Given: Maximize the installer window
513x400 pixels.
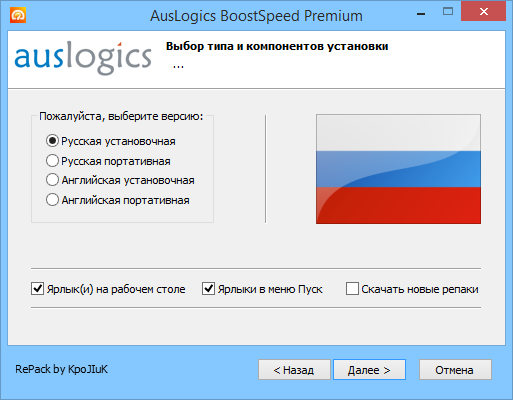Looking at the screenshot, I should tap(448, 12).
